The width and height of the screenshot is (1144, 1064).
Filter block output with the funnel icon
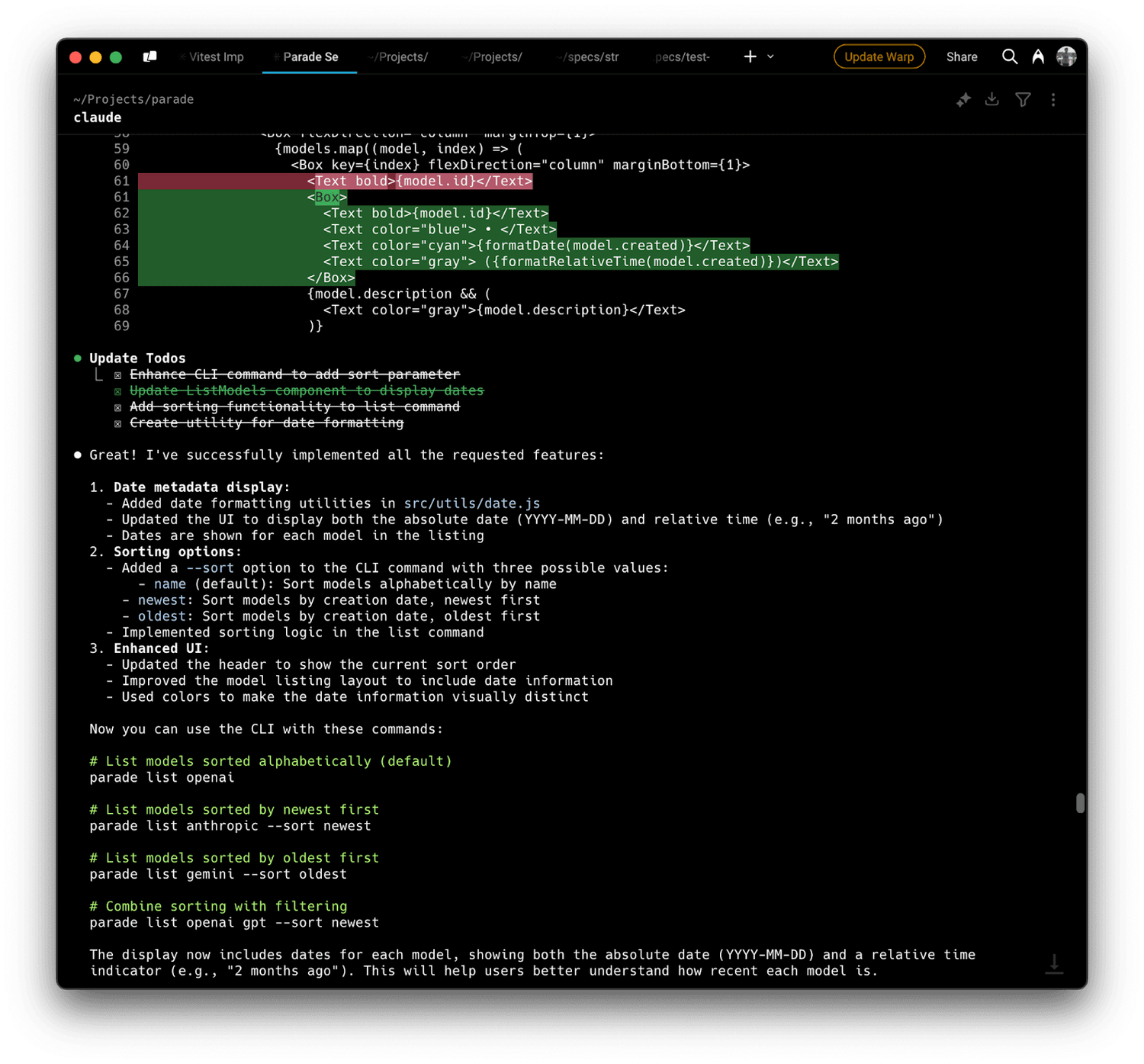[x=1023, y=99]
